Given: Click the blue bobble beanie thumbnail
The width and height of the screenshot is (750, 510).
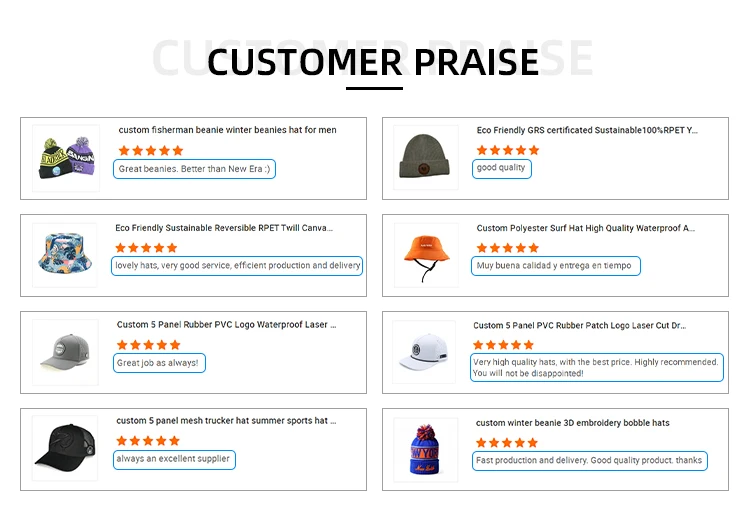Looking at the screenshot, I should pos(425,449).
